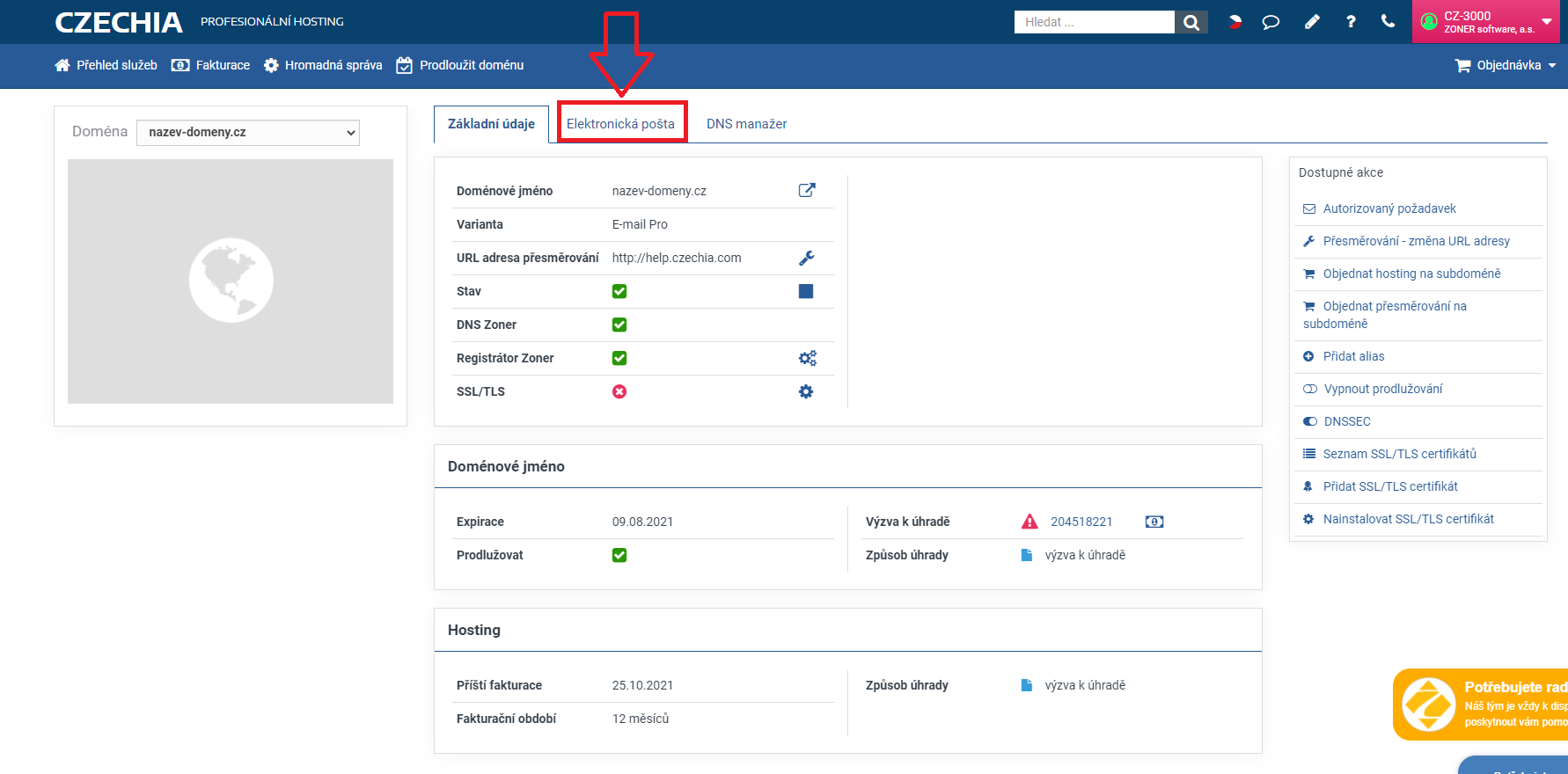Click the search magnifier button
This screenshot has height=774, width=1568.
pos(1191,22)
